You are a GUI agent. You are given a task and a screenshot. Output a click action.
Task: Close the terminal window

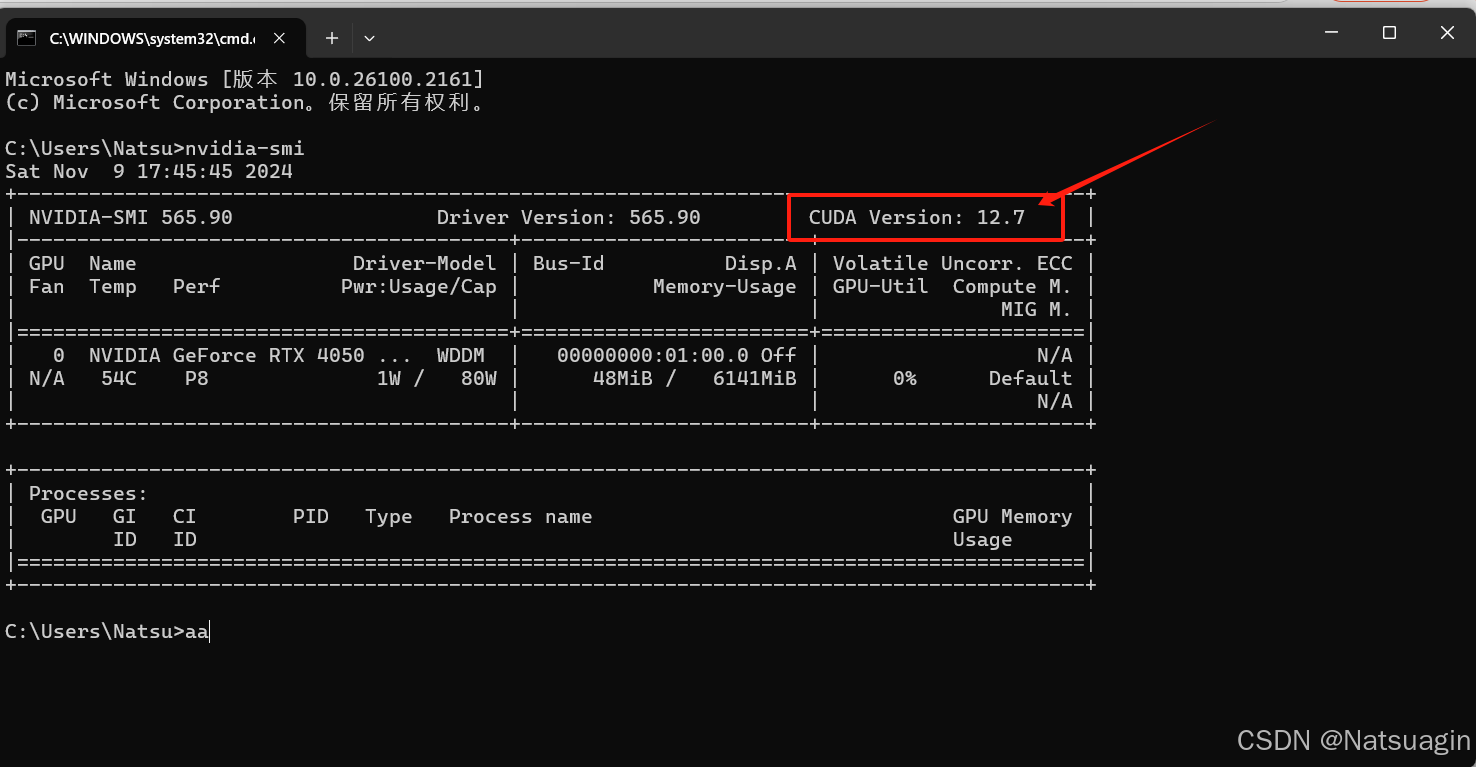pyautogui.click(x=1447, y=32)
